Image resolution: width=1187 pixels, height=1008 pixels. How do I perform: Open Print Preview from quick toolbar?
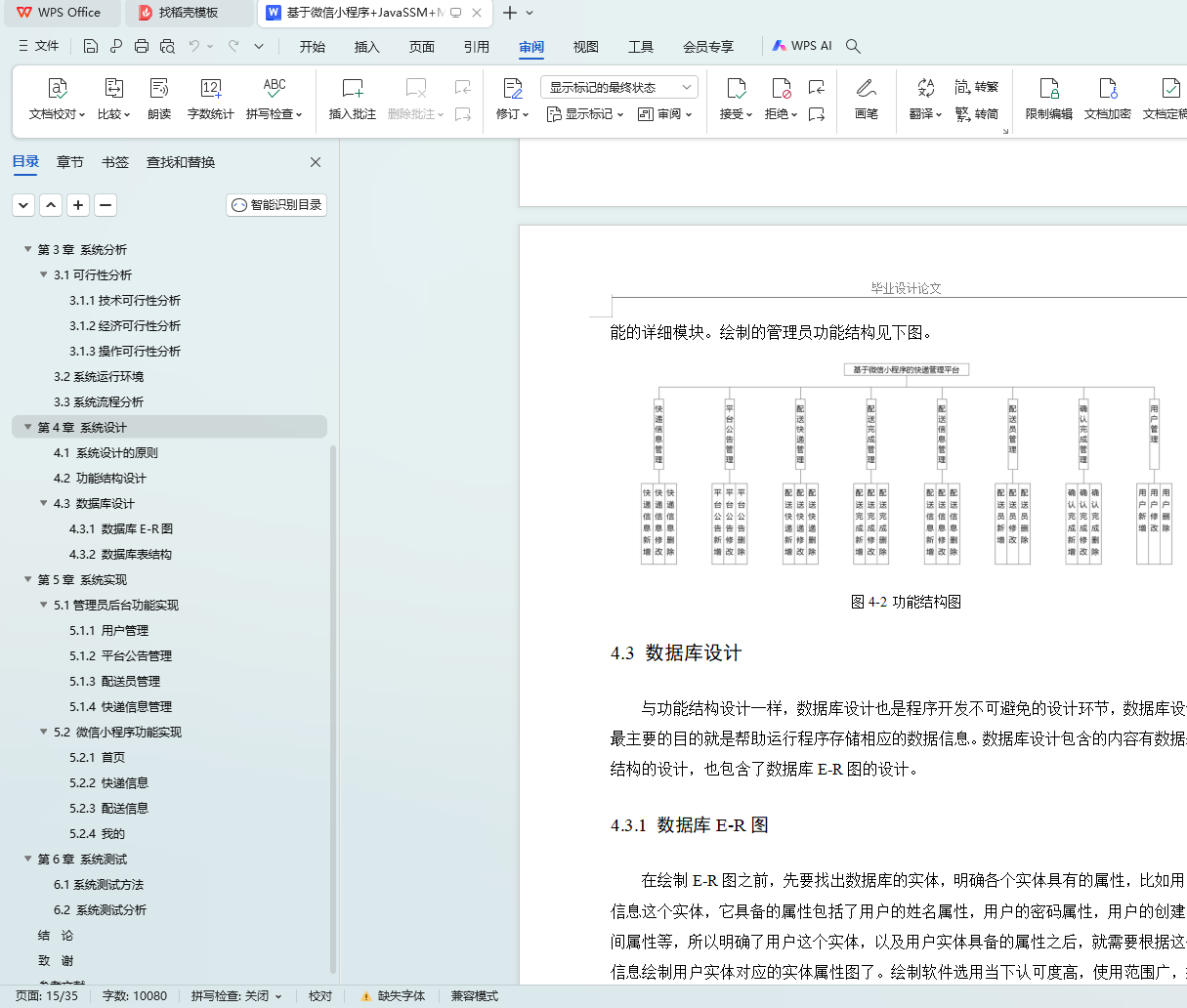[167, 46]
